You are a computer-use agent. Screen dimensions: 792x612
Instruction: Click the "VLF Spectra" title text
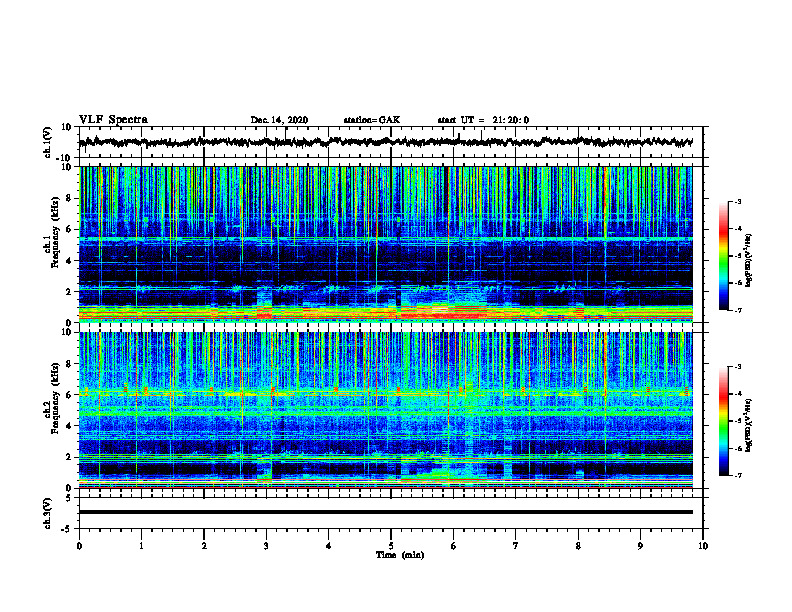tap(113, 119)
